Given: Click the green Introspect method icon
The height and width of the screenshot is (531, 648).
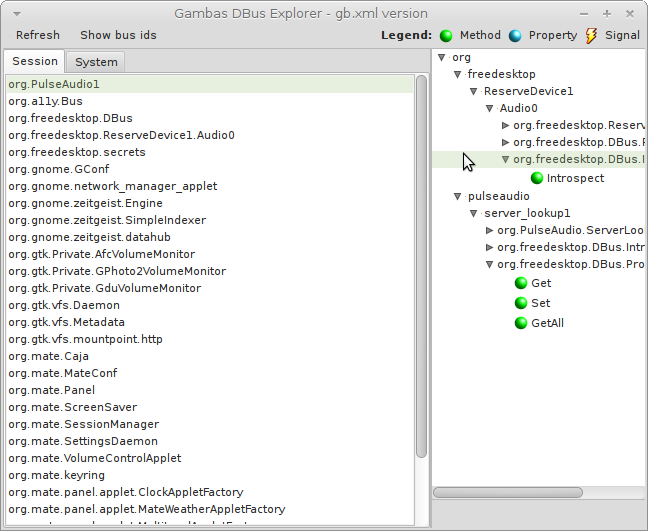Looking at the screenshot, I should tap(536, 178).
